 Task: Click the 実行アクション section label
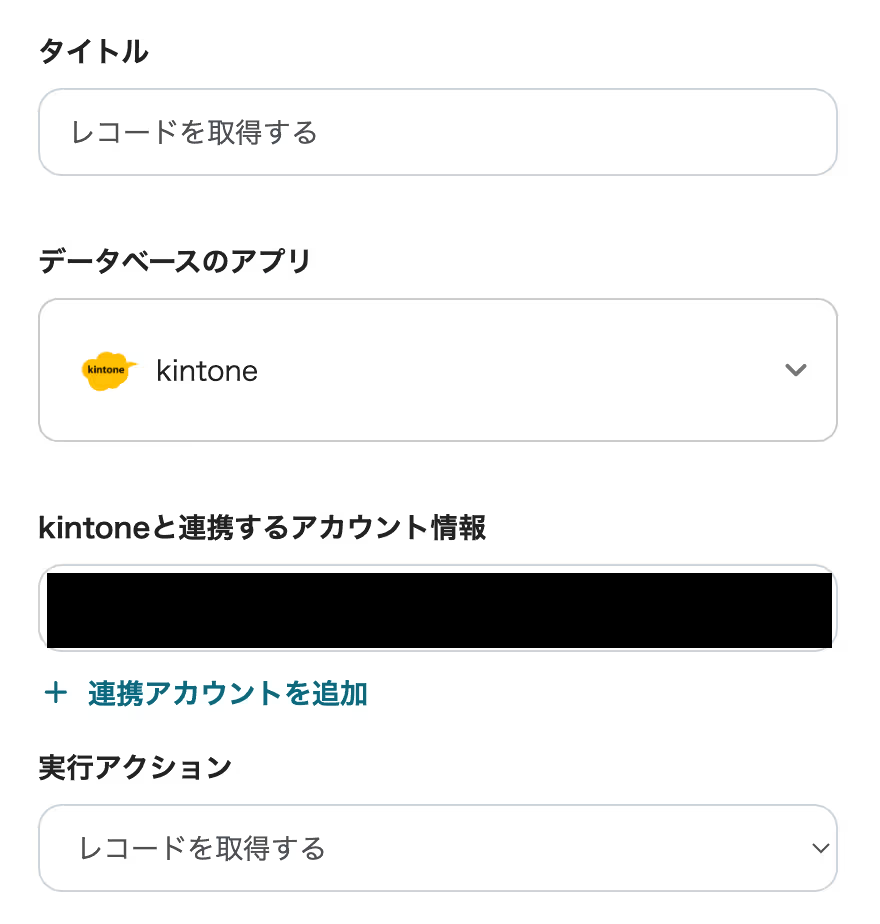click(x=135, y=768)
